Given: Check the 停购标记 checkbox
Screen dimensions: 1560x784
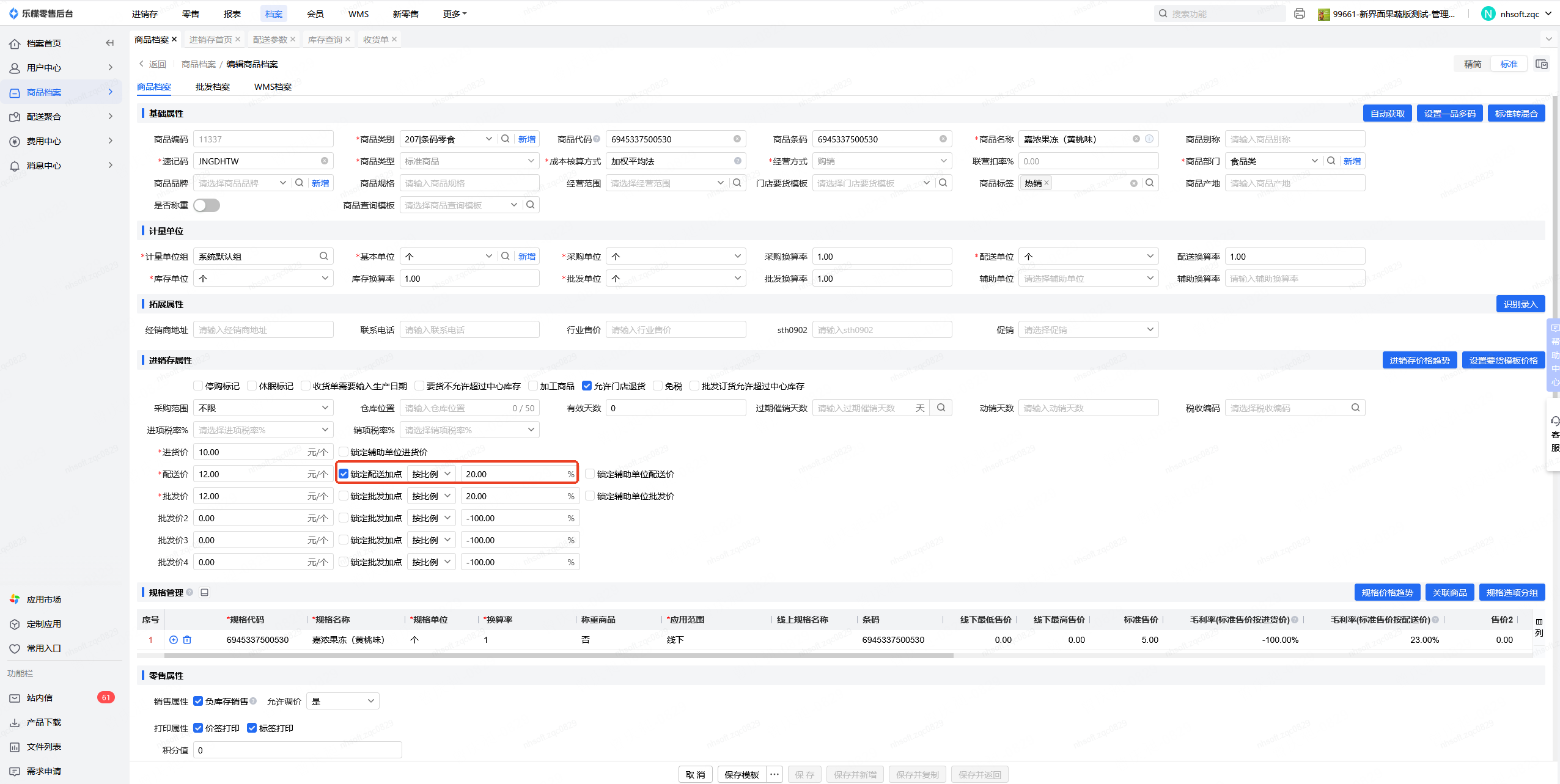Looking at the screenshot, I should point(198,386).
